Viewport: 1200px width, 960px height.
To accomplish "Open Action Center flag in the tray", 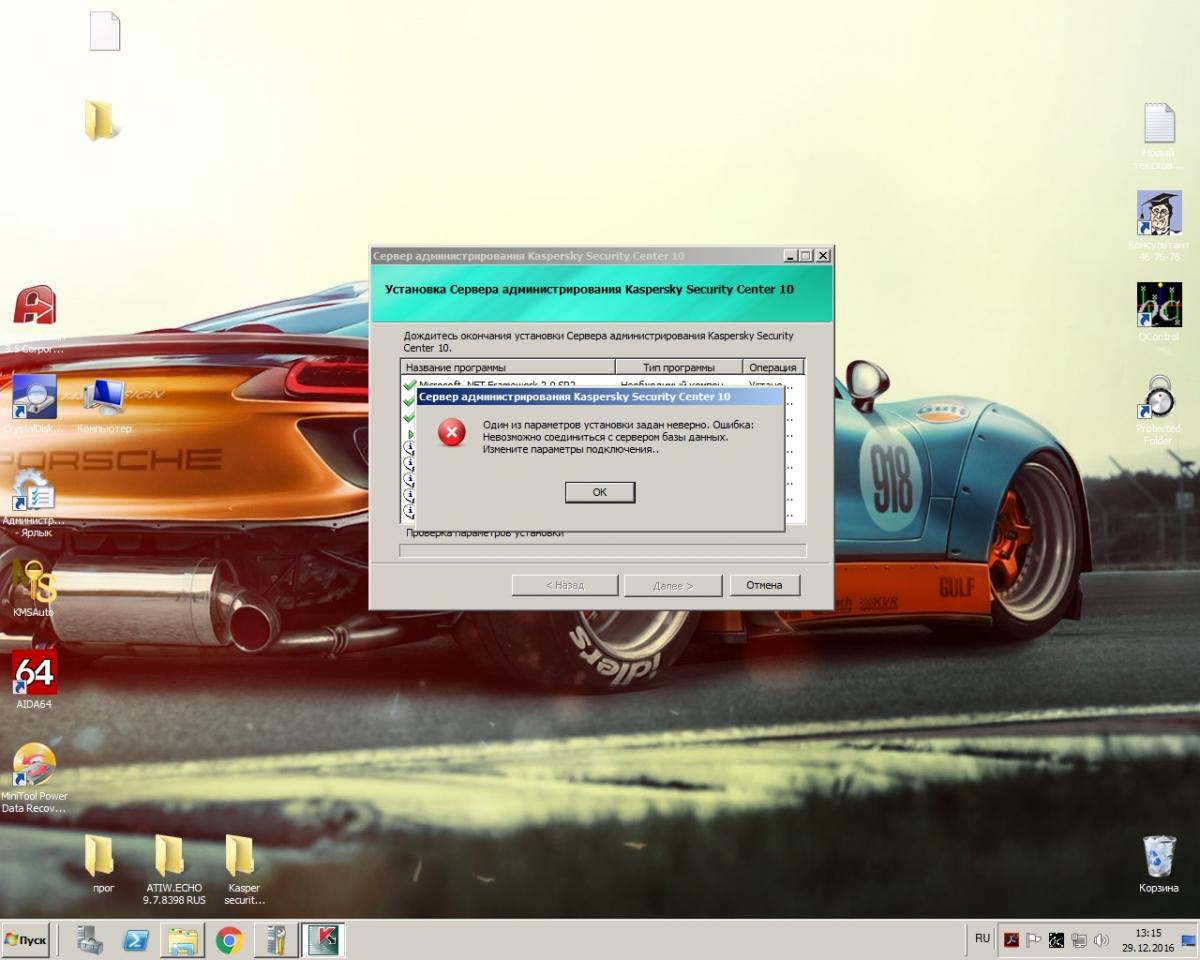I will coord(1034,940).
